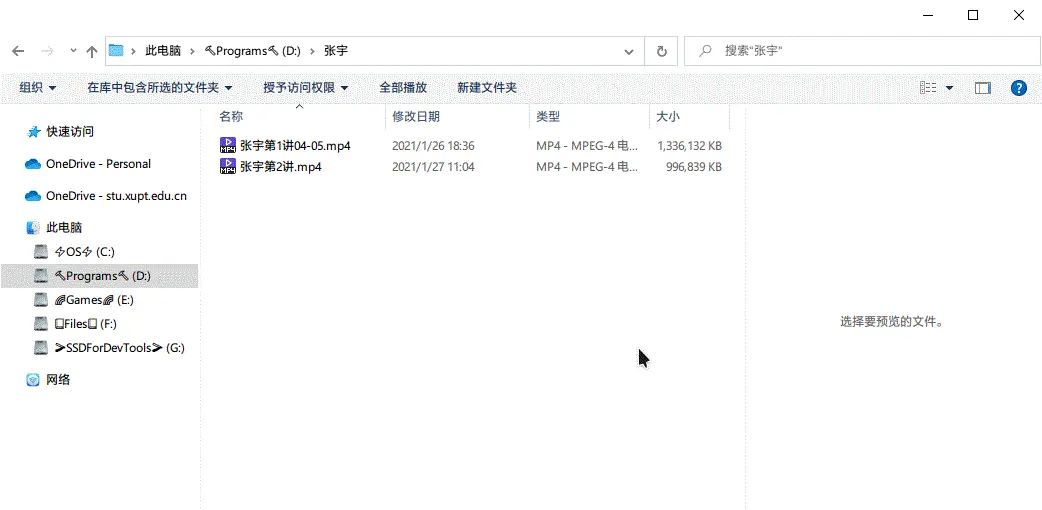1042x510 pixels.
Task: Open SSDForDevTools (G:) drive
Action: pyautogui.click(x=120, y=348)
